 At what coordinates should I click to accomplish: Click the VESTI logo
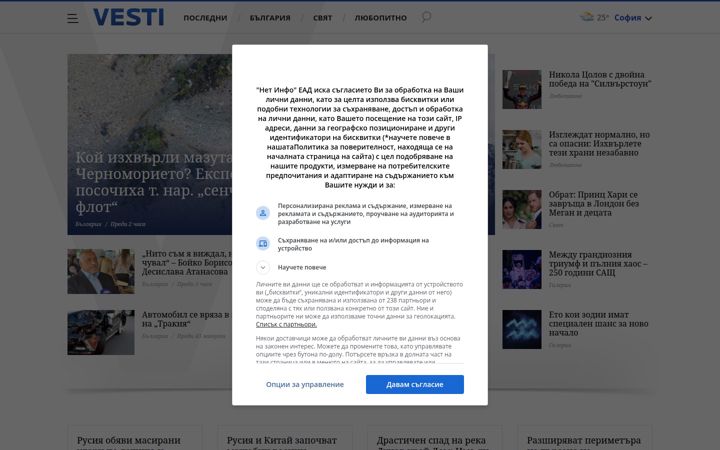[129, 17]
